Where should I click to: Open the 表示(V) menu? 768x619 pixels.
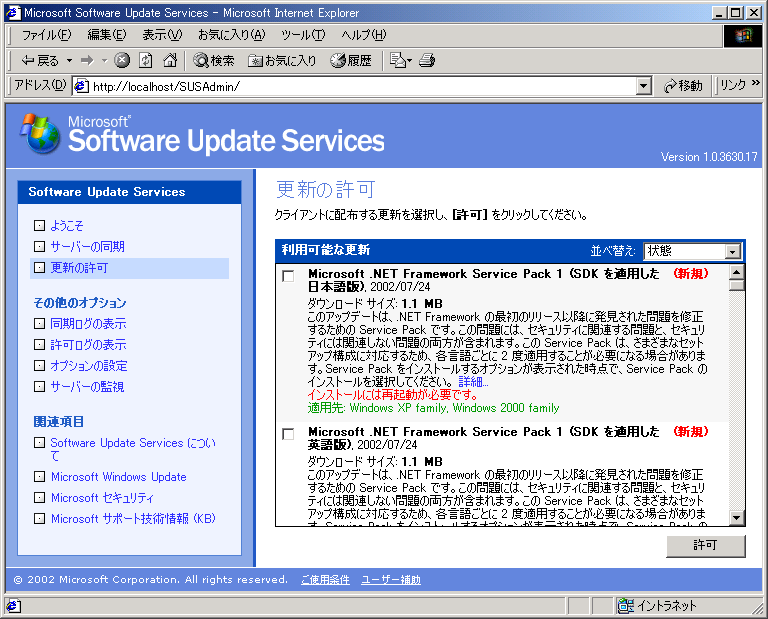162,35
